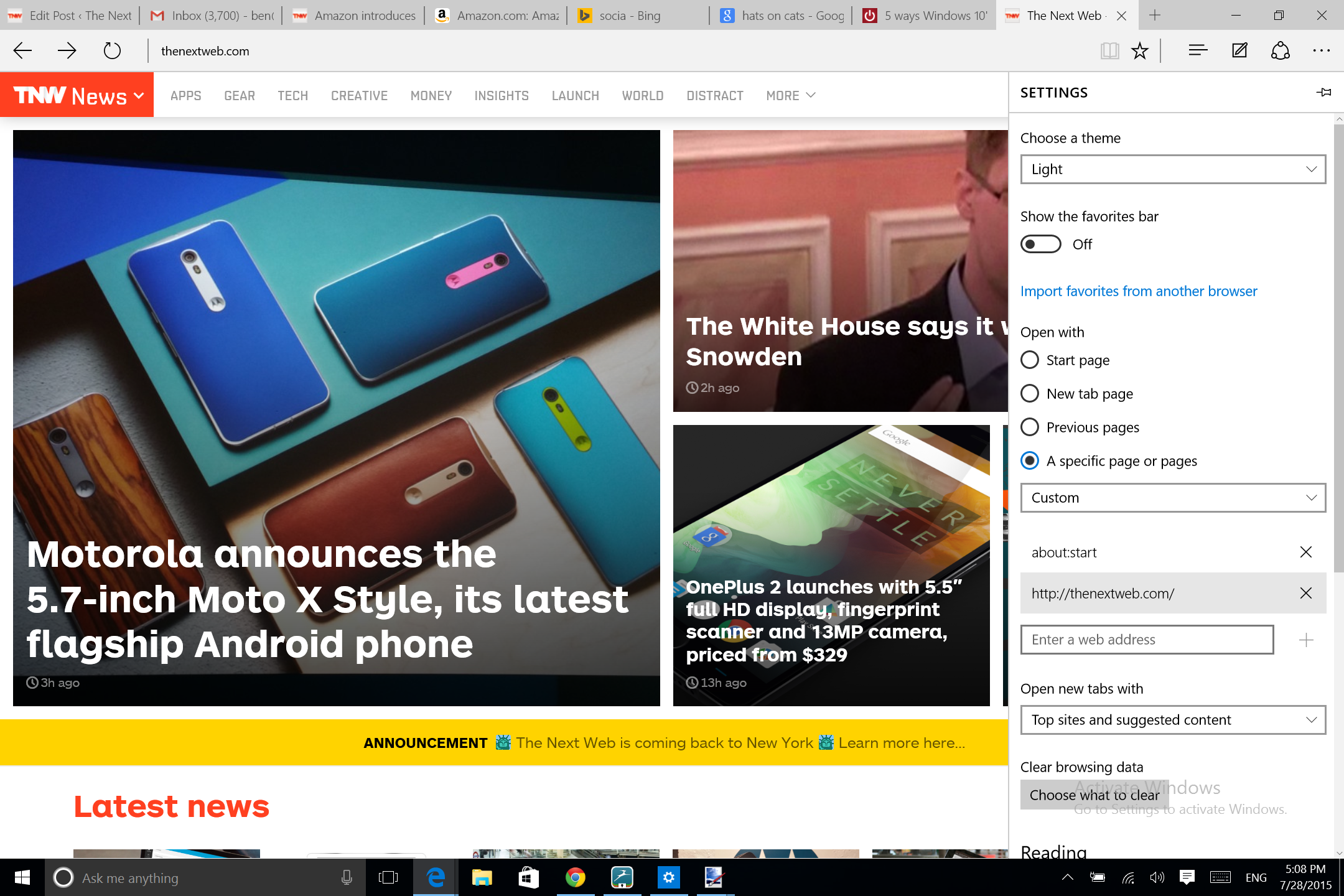Remove about:start from startup pages
The image size is (1344, 896).
pyautogui.click(x=1306, y=552)
